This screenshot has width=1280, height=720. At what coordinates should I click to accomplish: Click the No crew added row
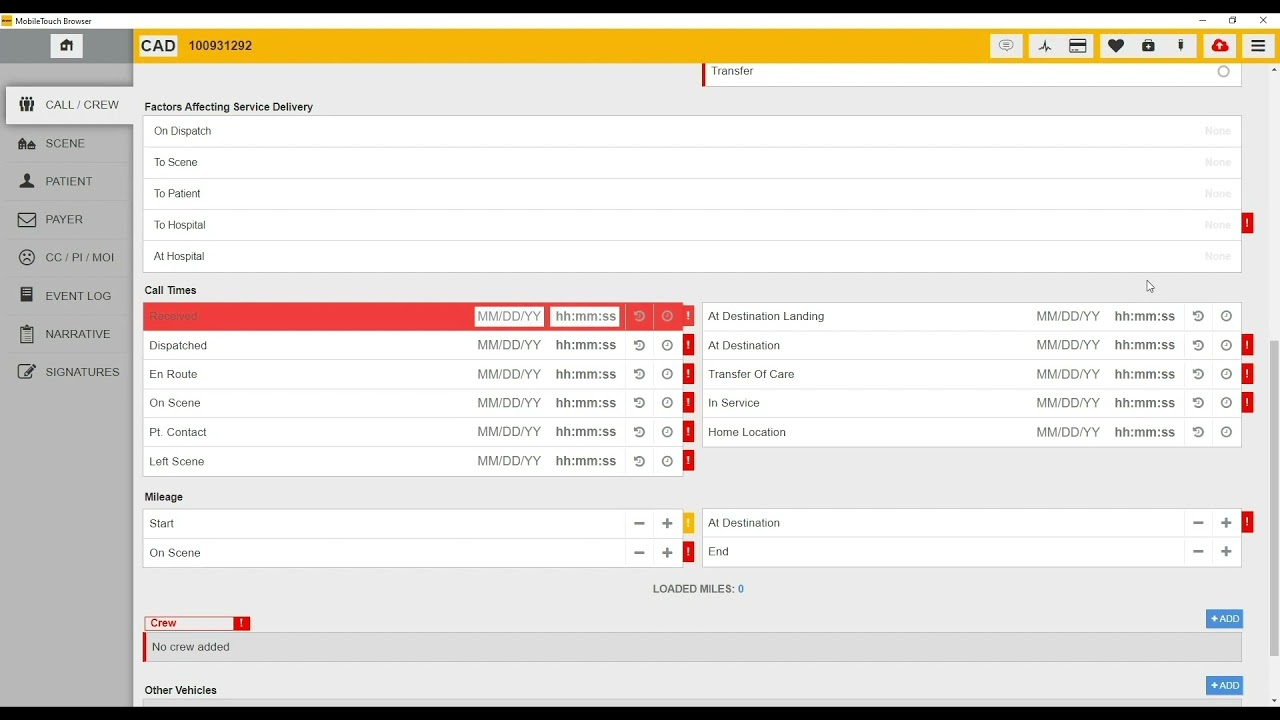[x=692, y=647]
